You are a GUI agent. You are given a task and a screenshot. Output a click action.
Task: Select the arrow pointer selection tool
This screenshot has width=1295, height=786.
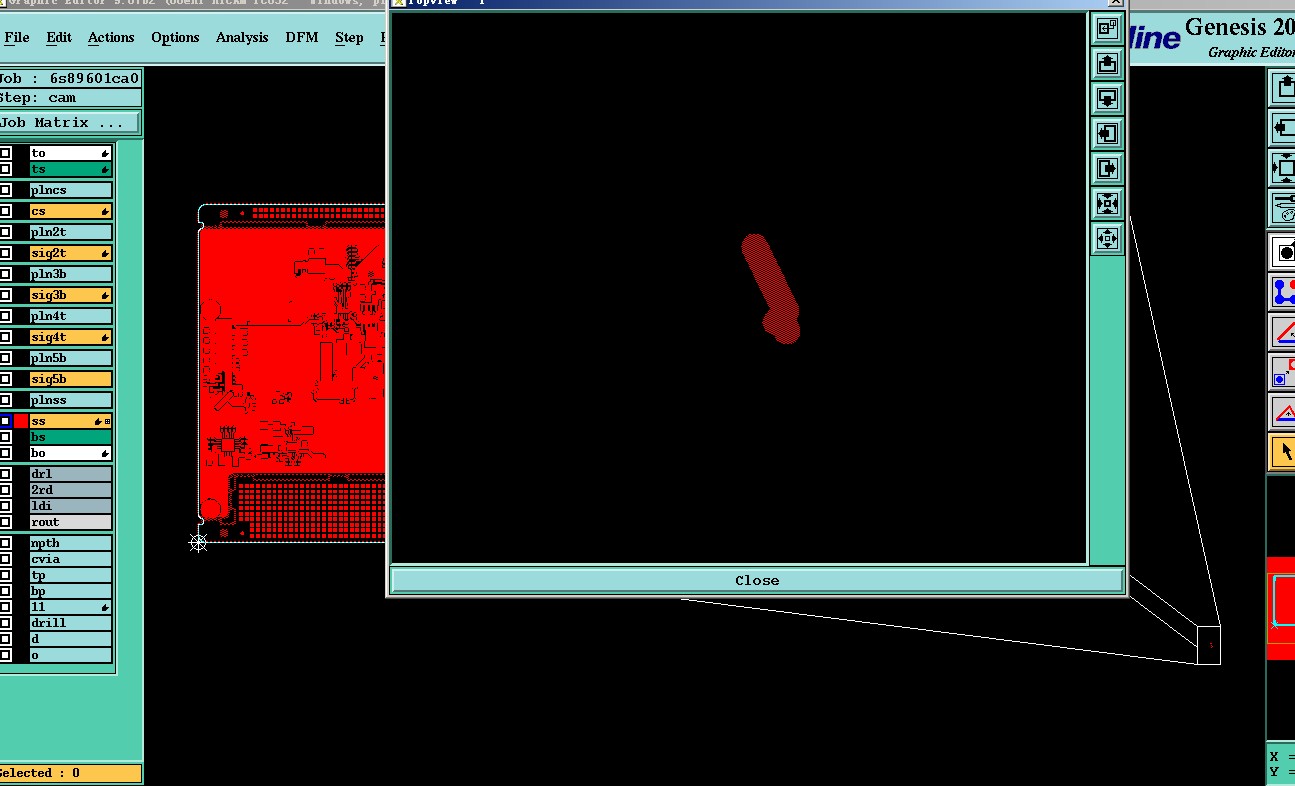pos(1283,451)
